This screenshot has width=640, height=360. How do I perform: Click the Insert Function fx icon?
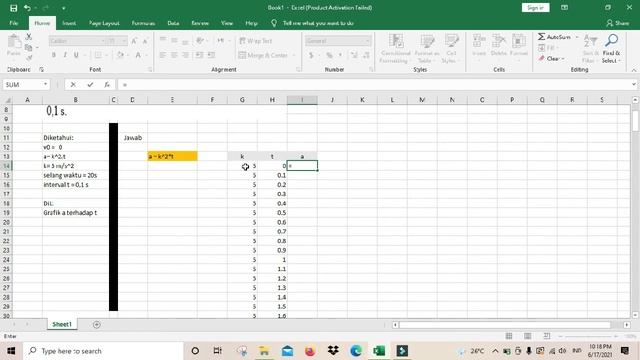point(107,84)
